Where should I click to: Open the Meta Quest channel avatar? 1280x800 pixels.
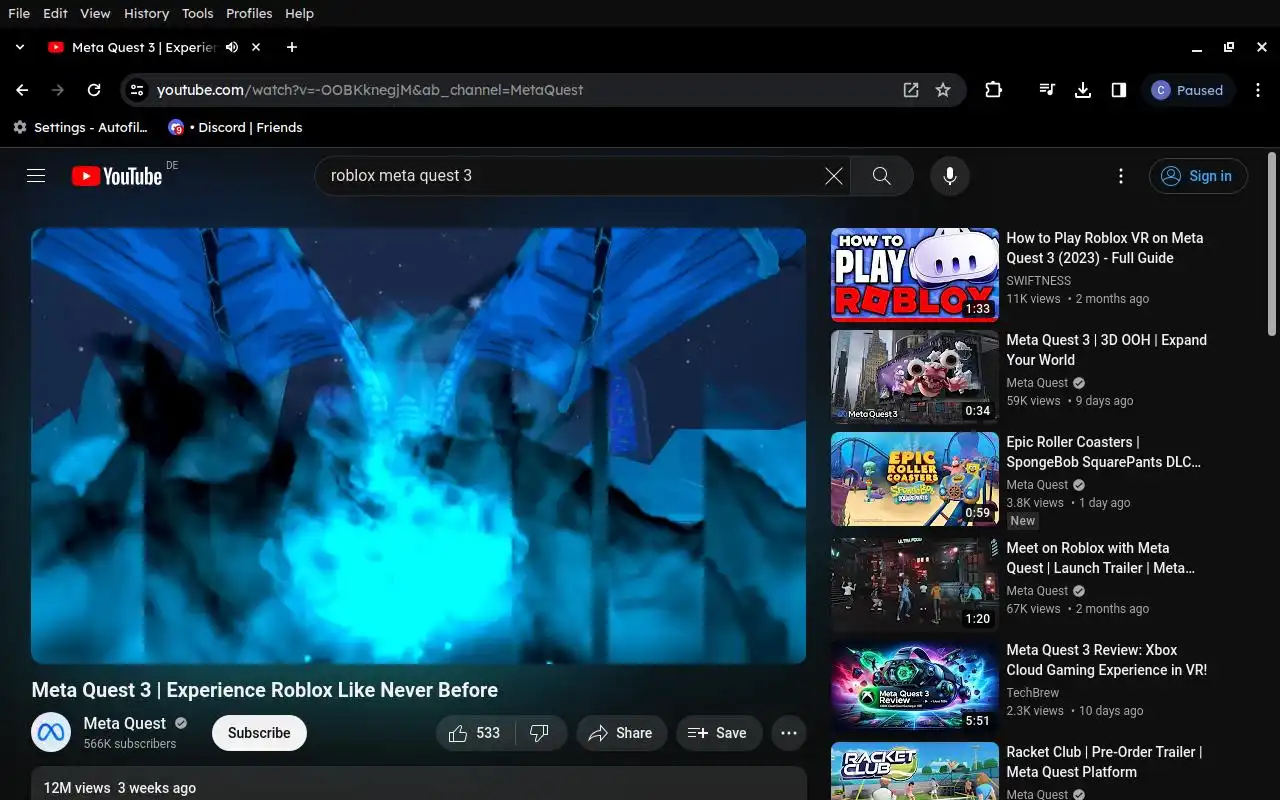pos(51,733)
